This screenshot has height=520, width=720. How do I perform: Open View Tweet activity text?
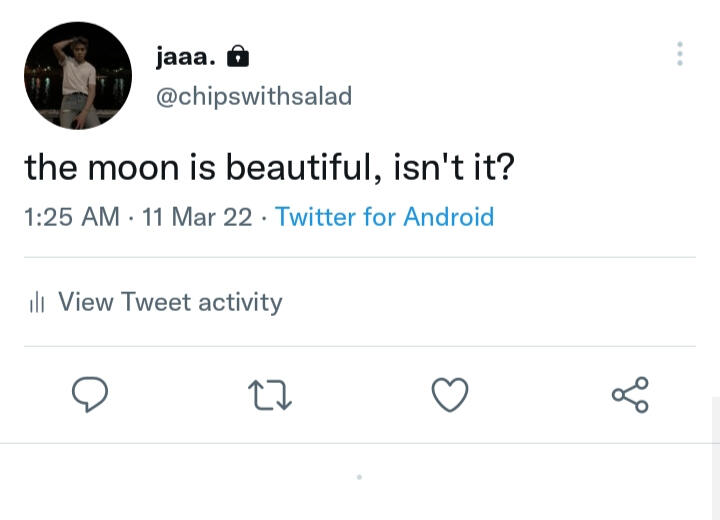170,302
